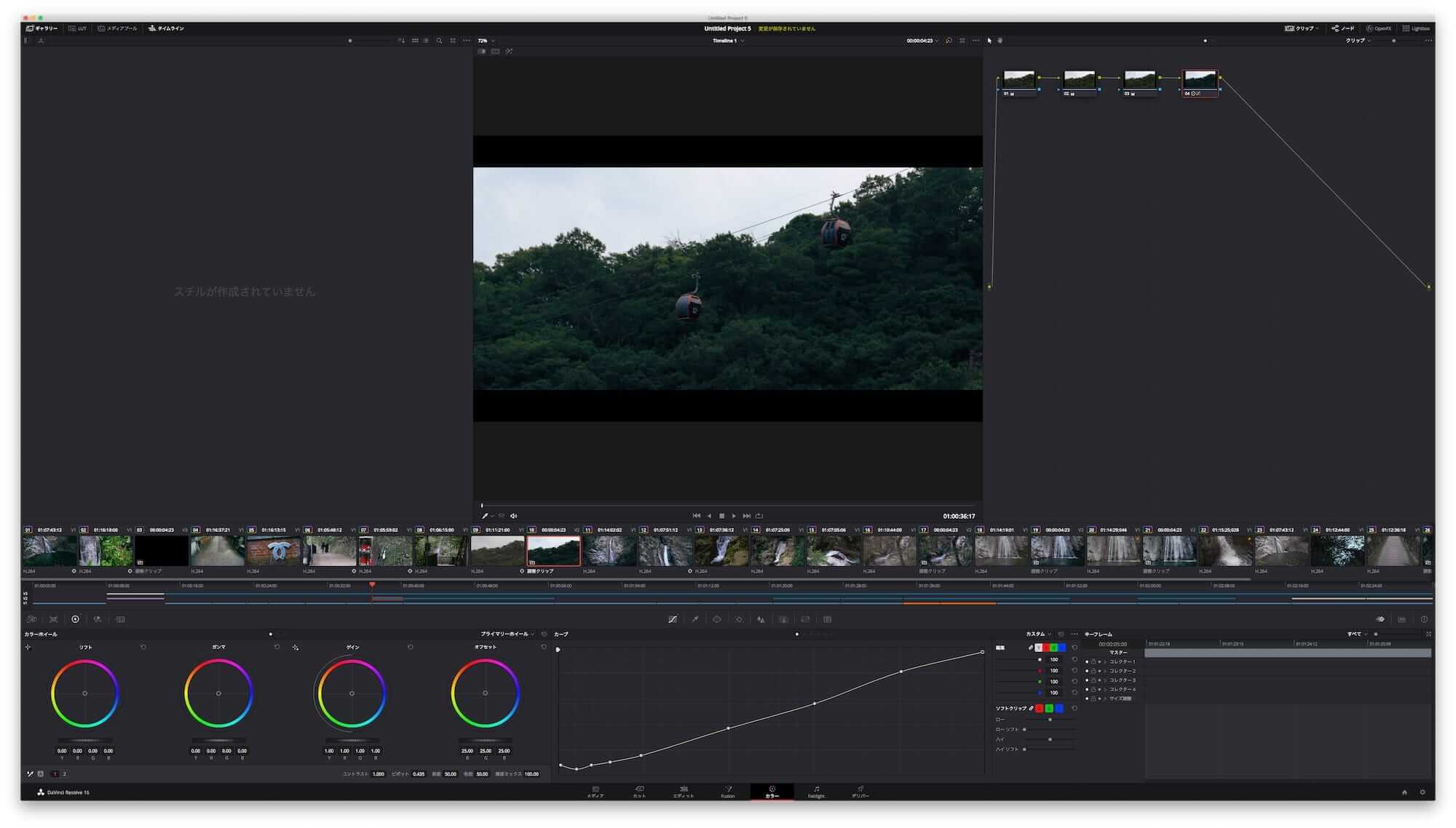Image resolution: width=1456 pixels, height=828 pixels.
Task: Toggle the Gallery panel
Action: (41, 28)
